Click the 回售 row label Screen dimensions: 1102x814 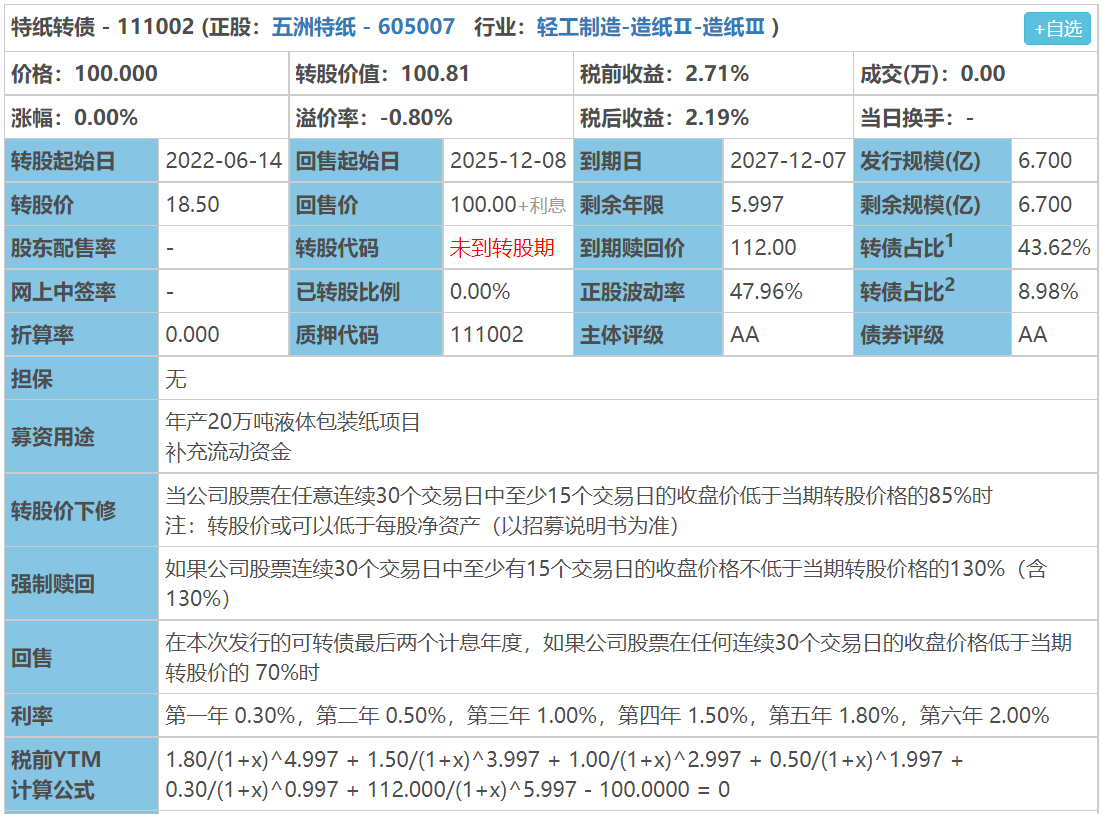(32, 658)
